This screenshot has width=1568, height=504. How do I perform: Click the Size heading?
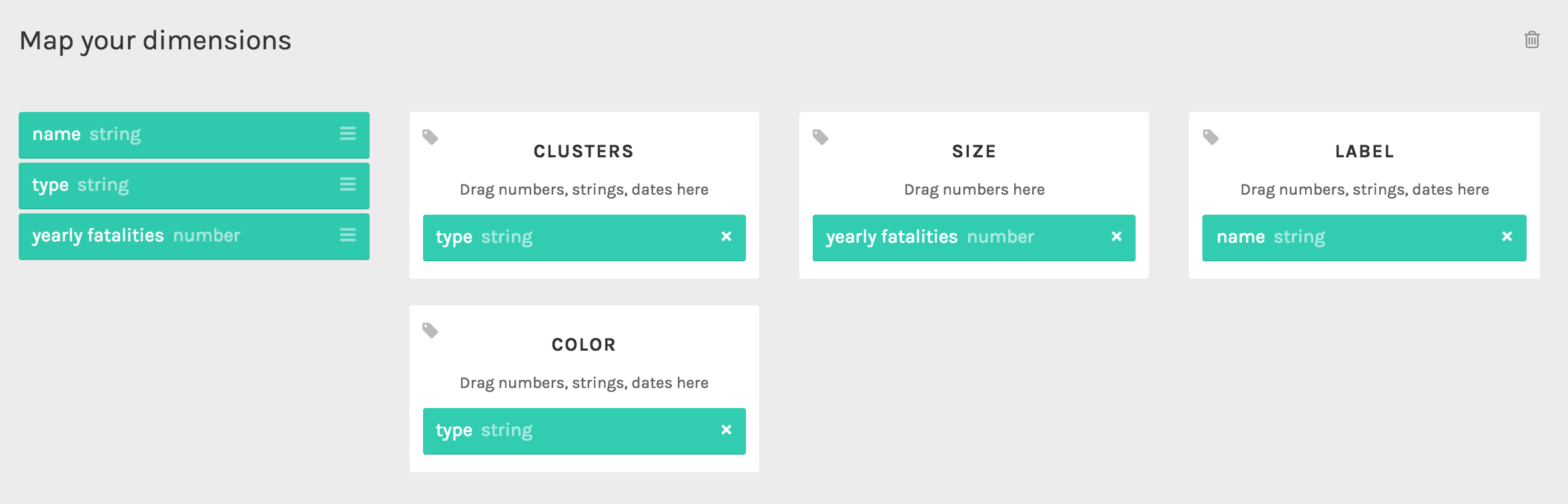[973, 152]
